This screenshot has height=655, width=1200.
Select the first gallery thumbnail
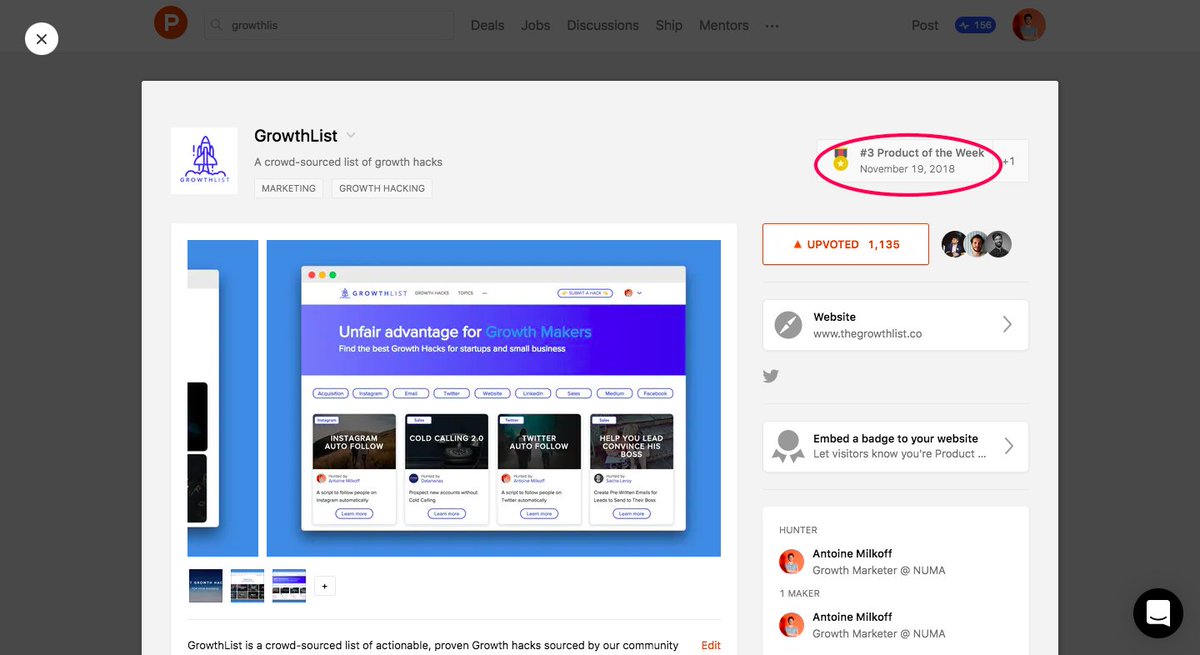click(x=205, y=585)
